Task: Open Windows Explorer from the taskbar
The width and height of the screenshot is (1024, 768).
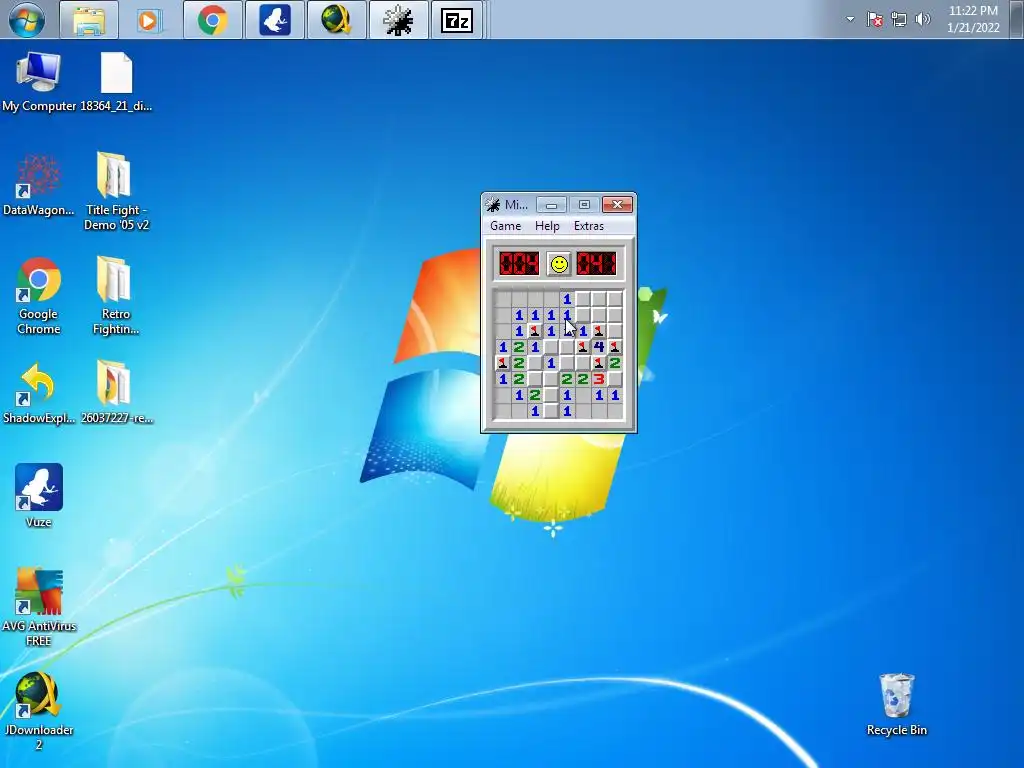Action: coord(89,20)
